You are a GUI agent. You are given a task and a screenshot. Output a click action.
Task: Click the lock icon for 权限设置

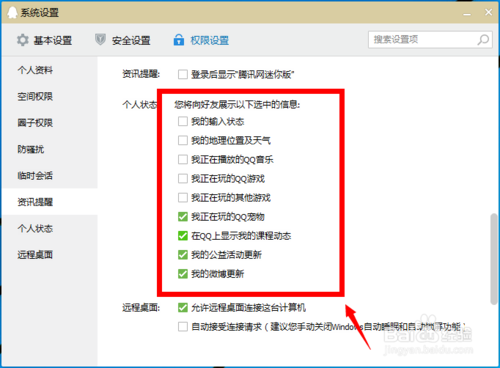(x=179, y=40)
